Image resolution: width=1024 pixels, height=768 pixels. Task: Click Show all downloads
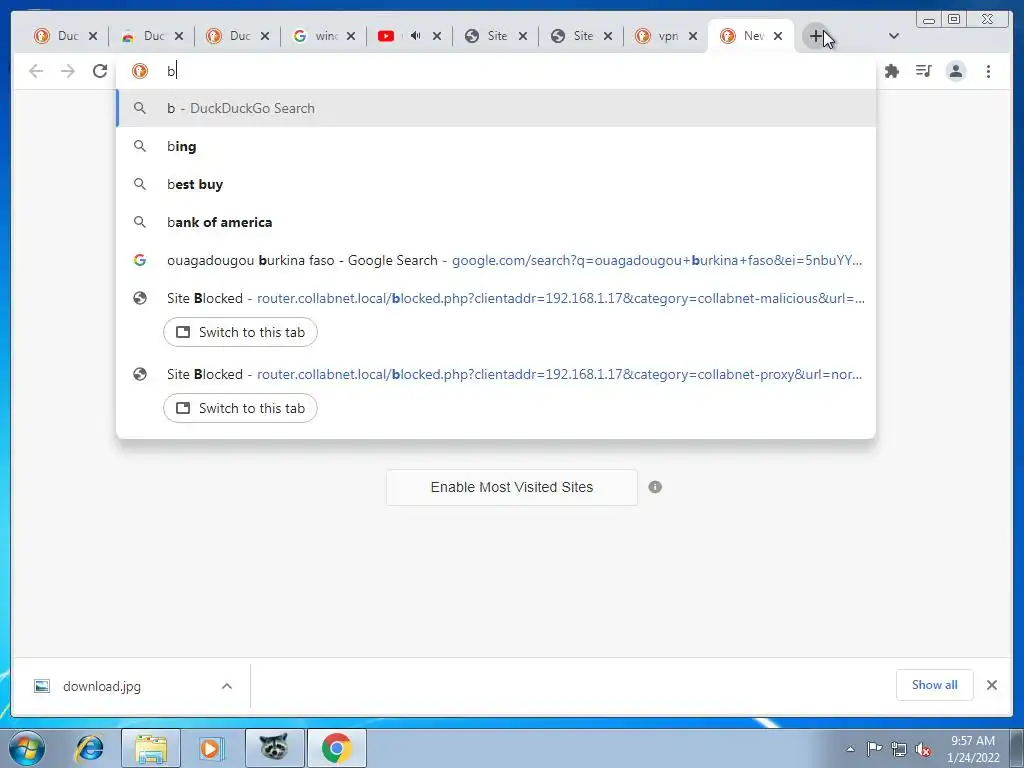click(935, 685)
